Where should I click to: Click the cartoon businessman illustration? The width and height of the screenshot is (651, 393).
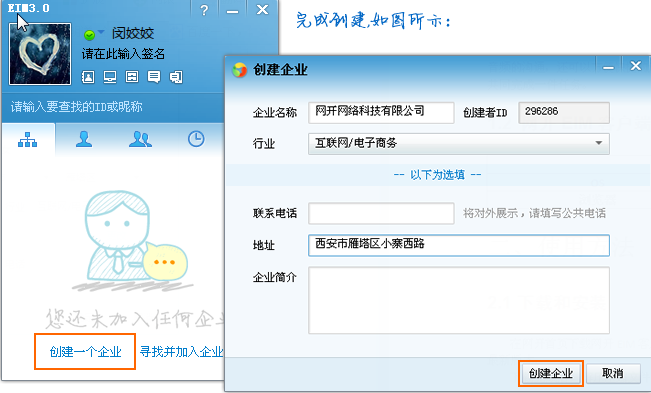(133, 241)
